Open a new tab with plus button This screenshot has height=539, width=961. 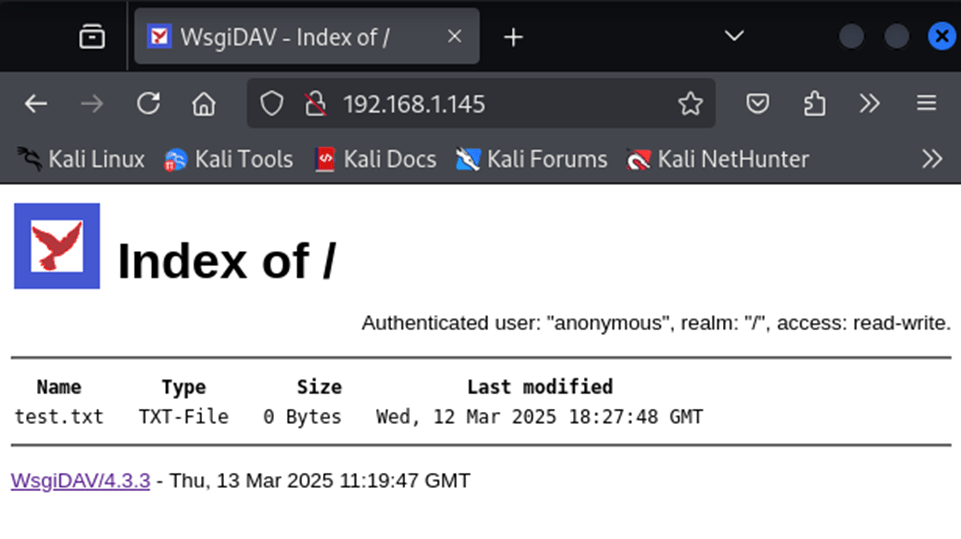[513, 37]
